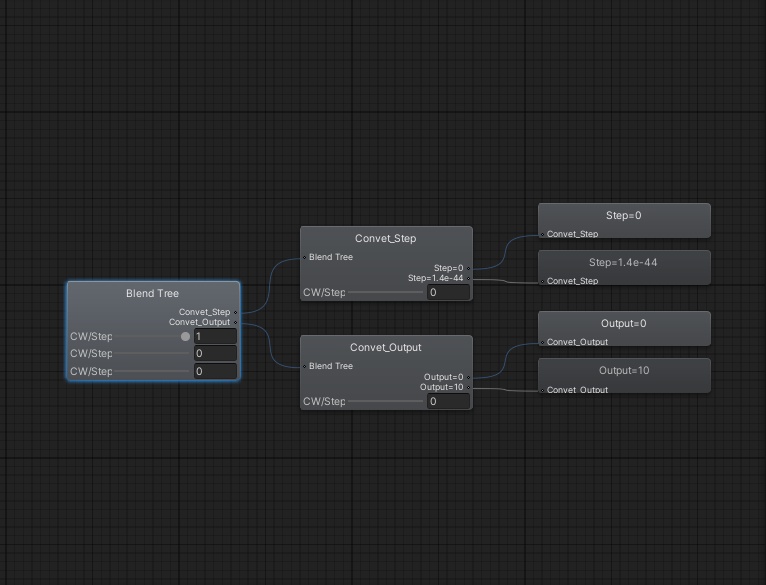This screenshot has height=585, width=766.
Task: Click the Output=0 output port on Convet_Output
Action: (x=468, y=377)
